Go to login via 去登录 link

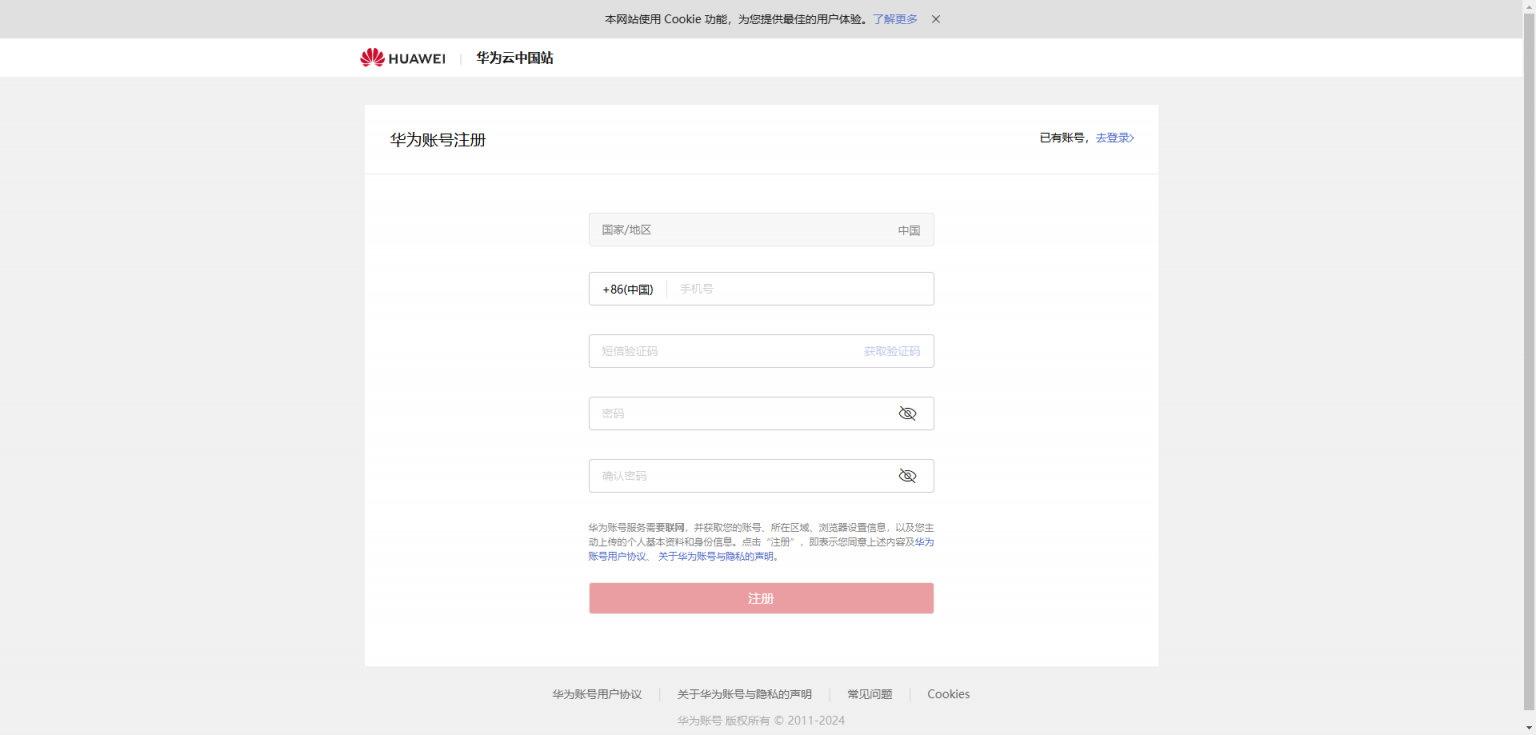tap(1114, 138)
